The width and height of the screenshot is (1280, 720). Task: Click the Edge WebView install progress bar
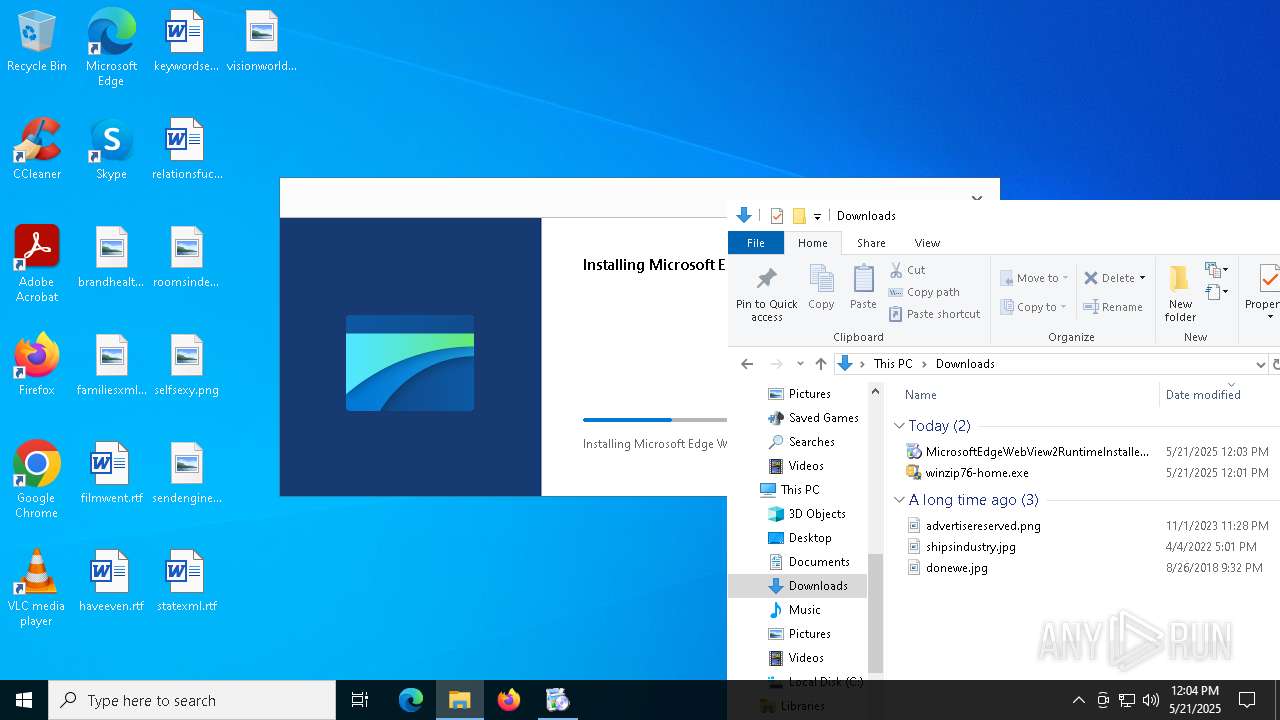pos(655,420)
